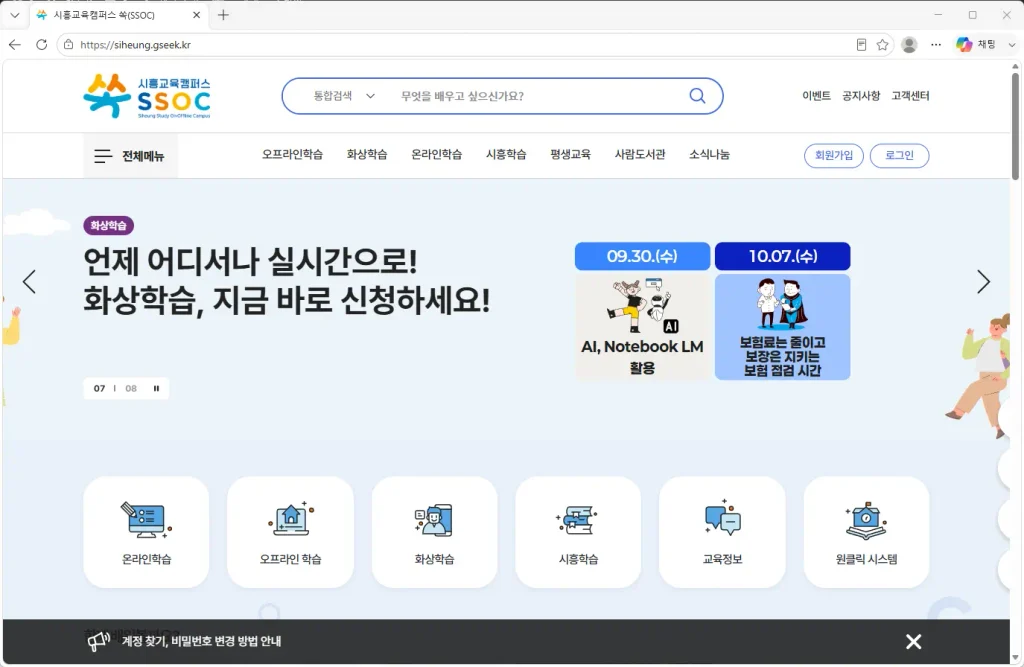Click the SSOC site logo
The width and height of the screenshot is (1024, 667).
tap(147, 96)
